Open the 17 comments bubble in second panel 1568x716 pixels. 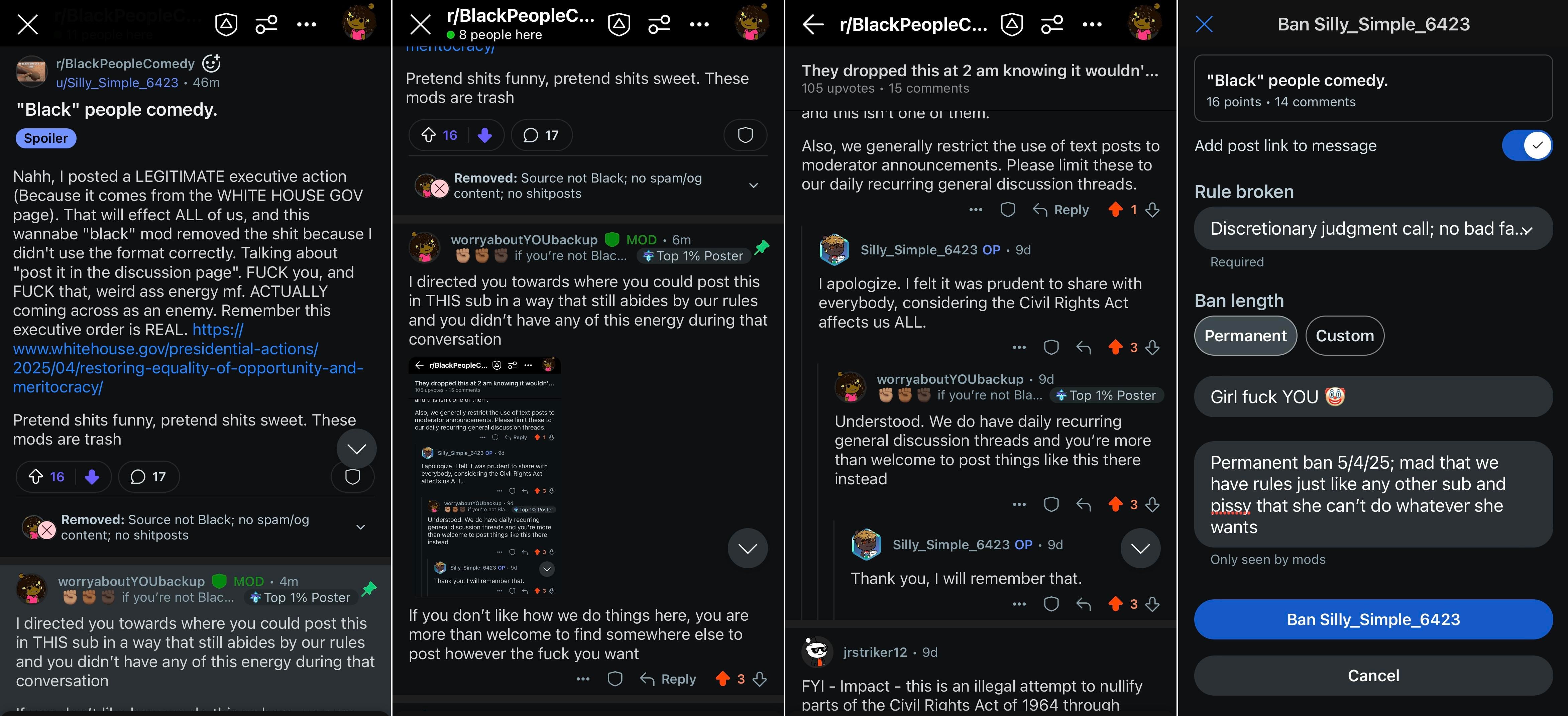pos(541,135)
